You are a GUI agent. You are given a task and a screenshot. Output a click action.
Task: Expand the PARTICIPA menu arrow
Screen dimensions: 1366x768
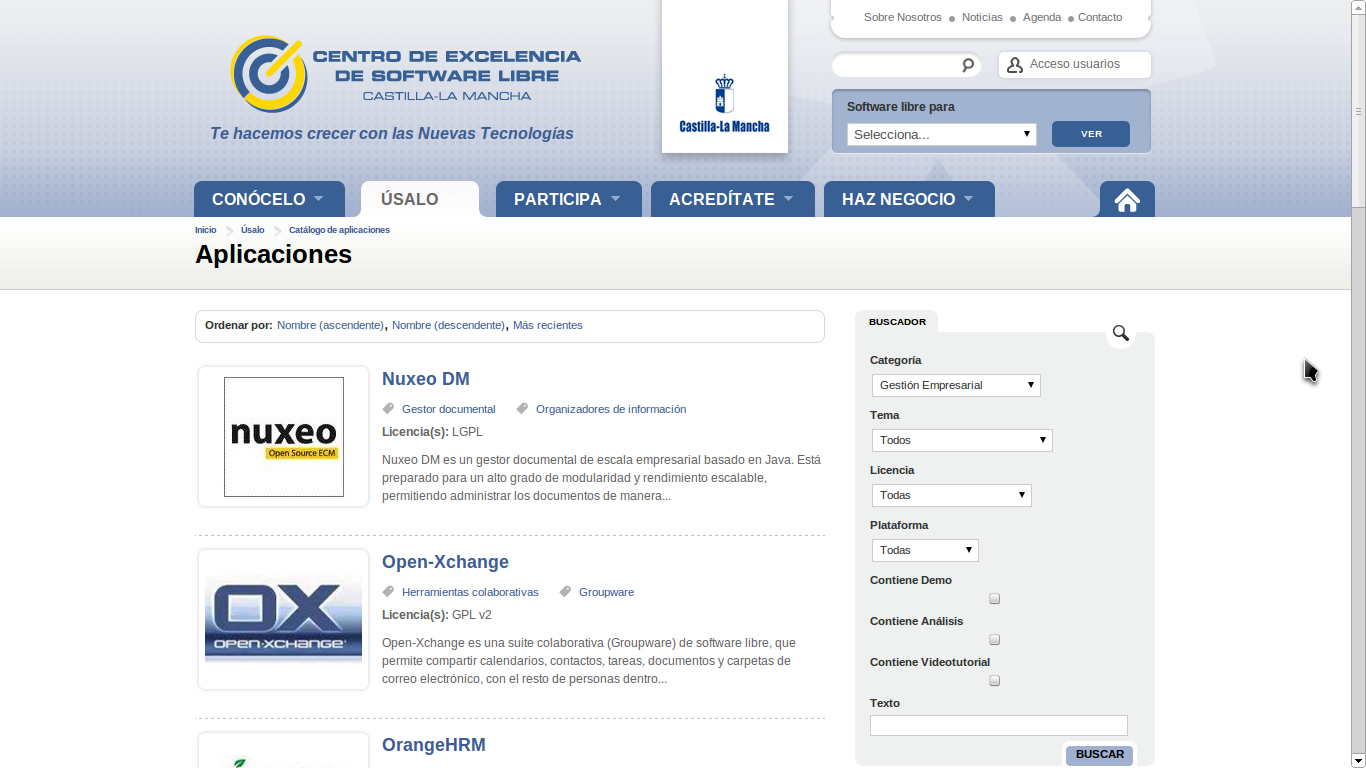pyautogui.click(x=615, y=199)
